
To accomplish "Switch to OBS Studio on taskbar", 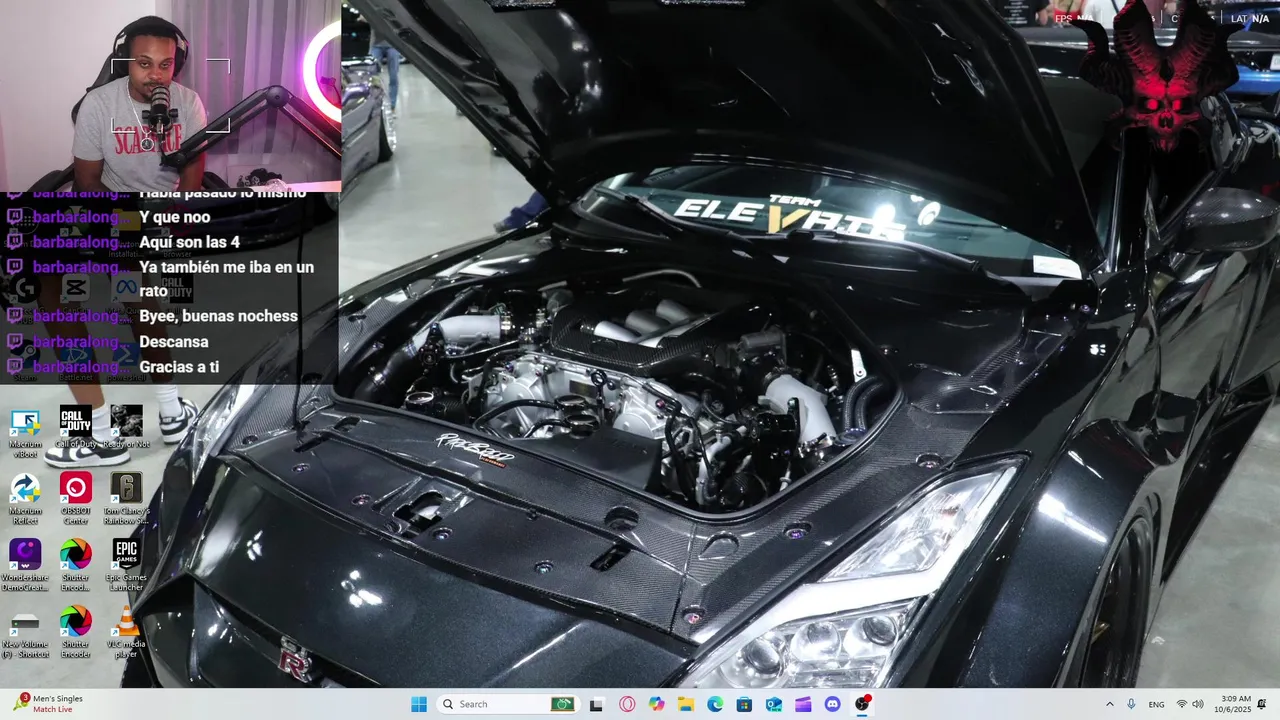I will tap(862, 704).
